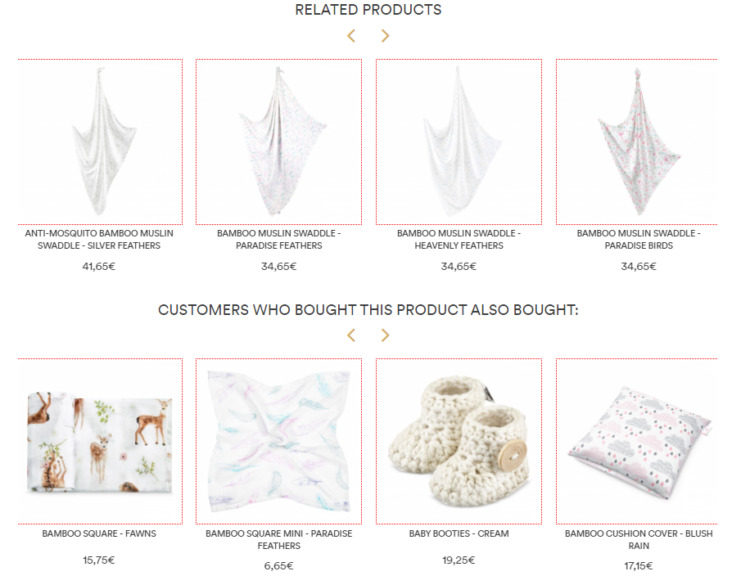This screenshot has height=576, width=750.
Task: Click previous arrow under Related Products
Action: pyautogui.click(x=352, y=36)
